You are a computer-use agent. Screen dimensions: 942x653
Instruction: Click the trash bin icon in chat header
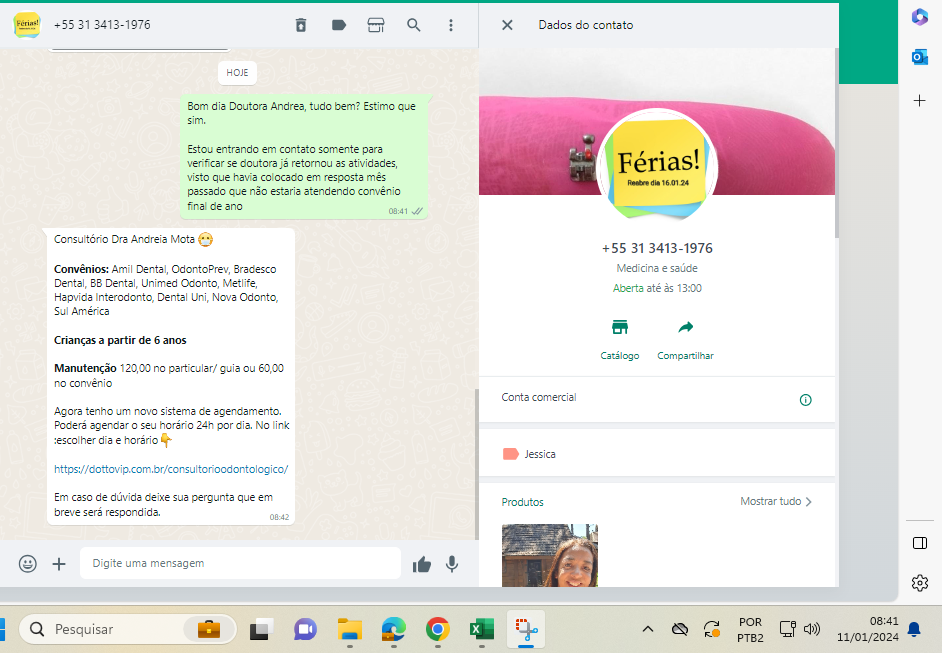coord(301,25)
